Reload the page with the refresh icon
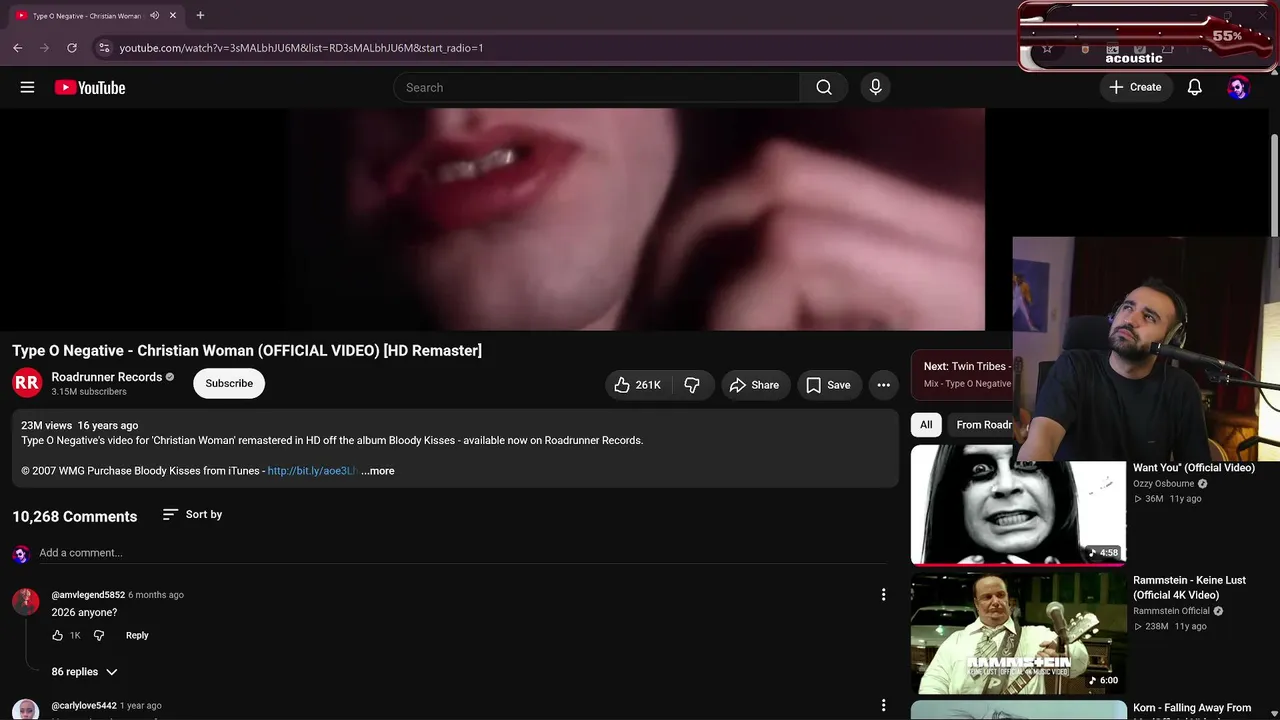Screen dimensions: 1280x720 click(x=72, y=47)
